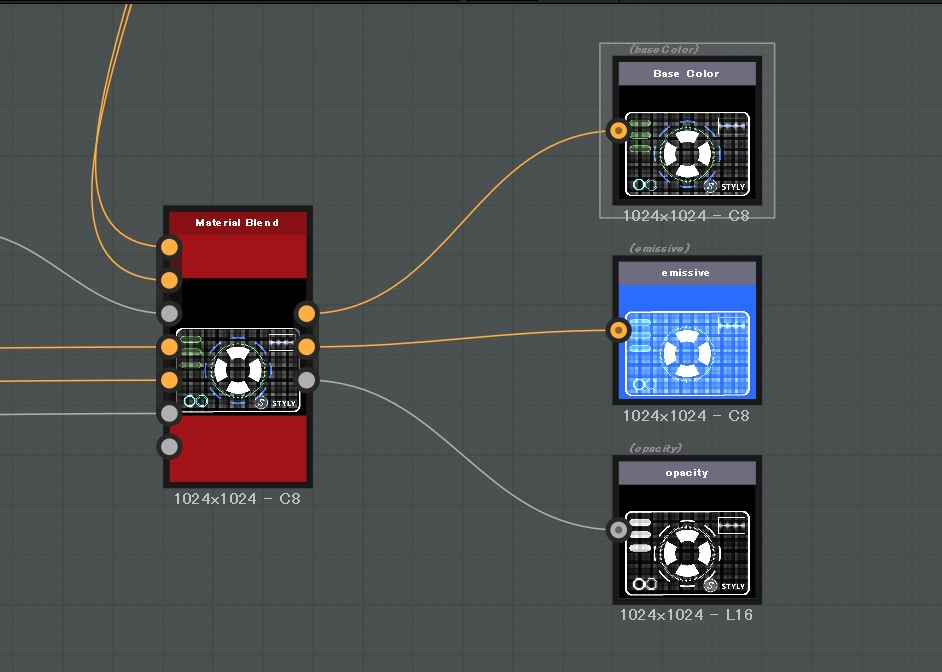Click the third, gray input pin on Material Blend
The image size is (942, 672).
pyautogui.click(x=169, y=313)
